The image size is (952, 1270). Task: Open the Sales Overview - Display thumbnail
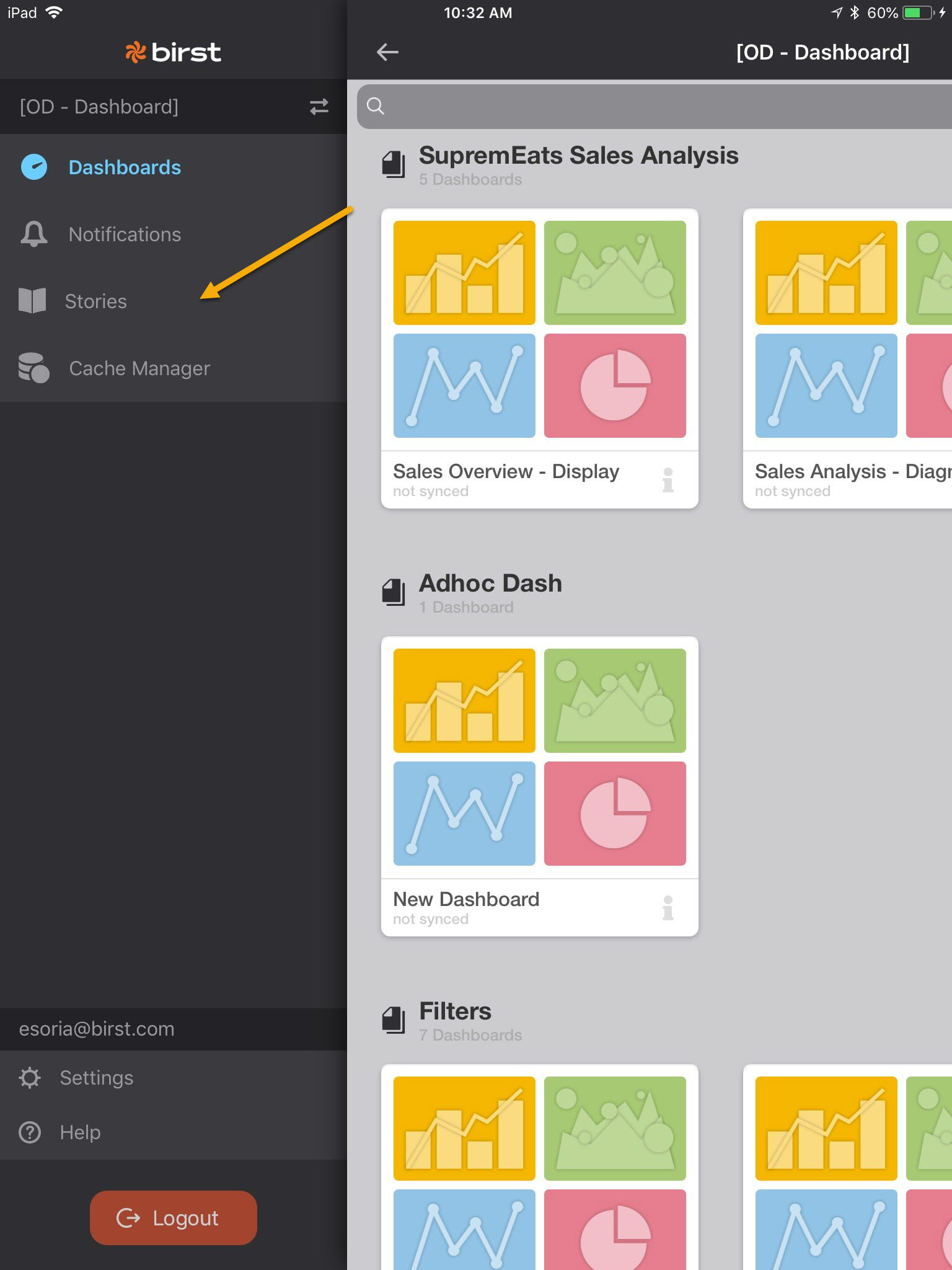tap(539, 329)
